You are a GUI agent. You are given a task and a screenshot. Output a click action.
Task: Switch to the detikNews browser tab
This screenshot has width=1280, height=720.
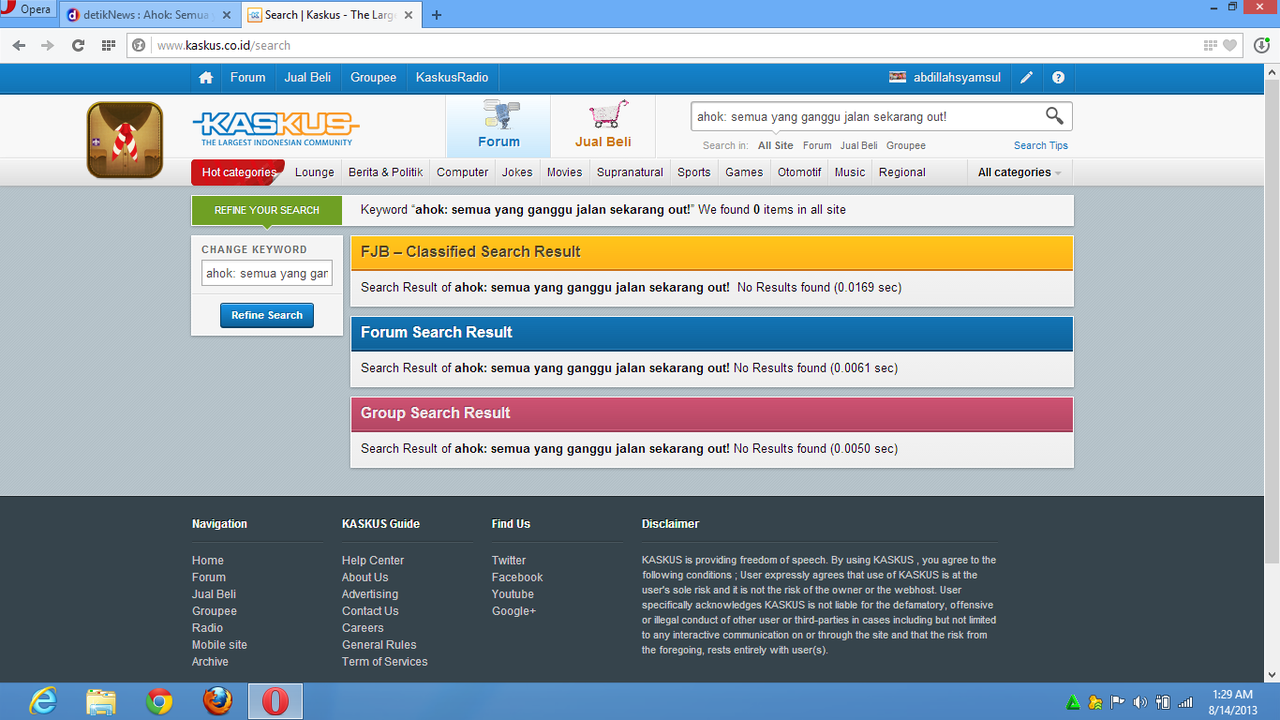point(149,15)
